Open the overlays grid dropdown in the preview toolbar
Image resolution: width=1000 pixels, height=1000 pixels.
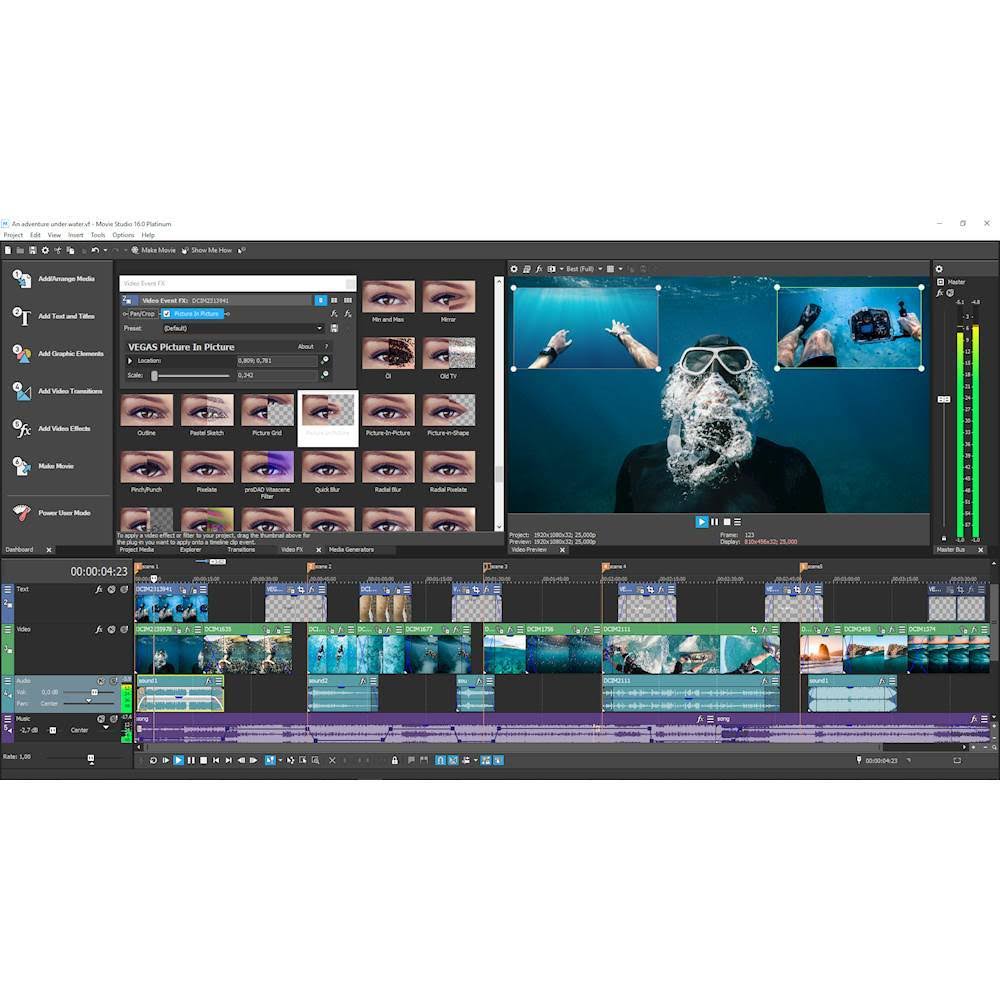tap(621, 269)
